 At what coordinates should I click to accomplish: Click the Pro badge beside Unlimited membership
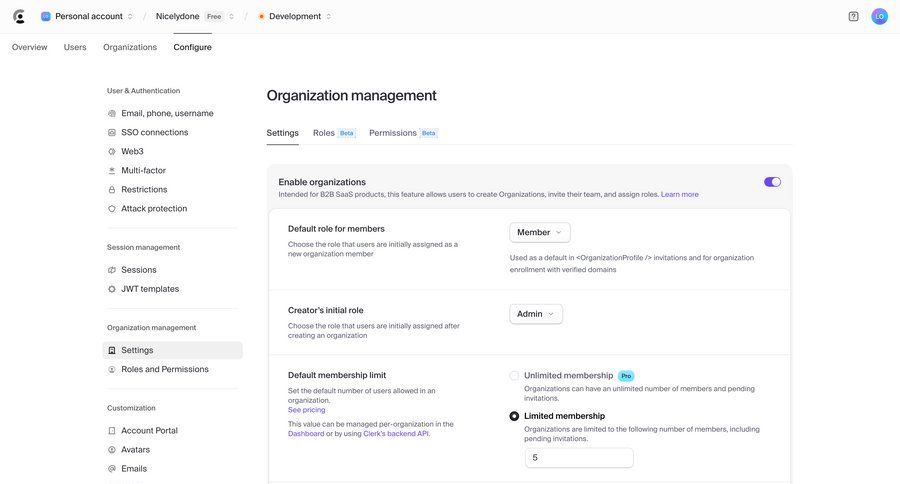[626, 376]
